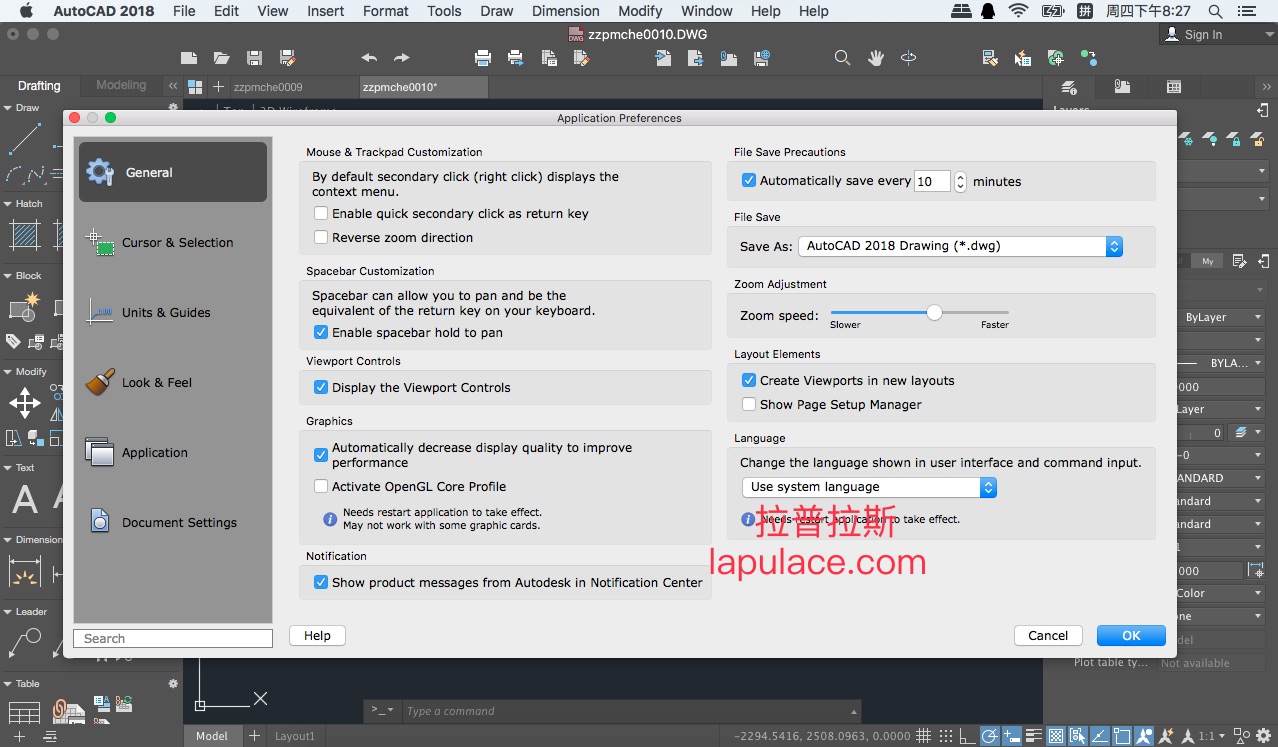Uncheck Enable spacebar hold to pan

click(321, 333)
